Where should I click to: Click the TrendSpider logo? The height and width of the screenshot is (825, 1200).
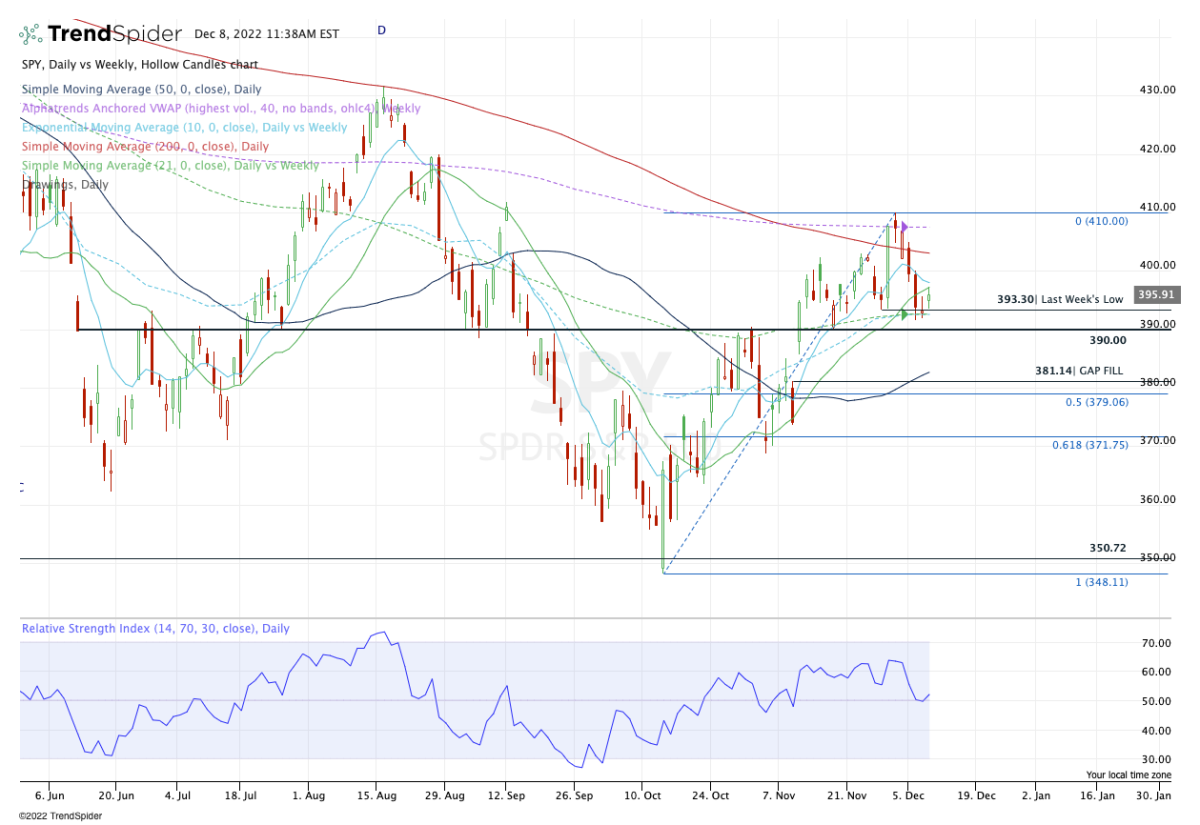coord(100,34)
